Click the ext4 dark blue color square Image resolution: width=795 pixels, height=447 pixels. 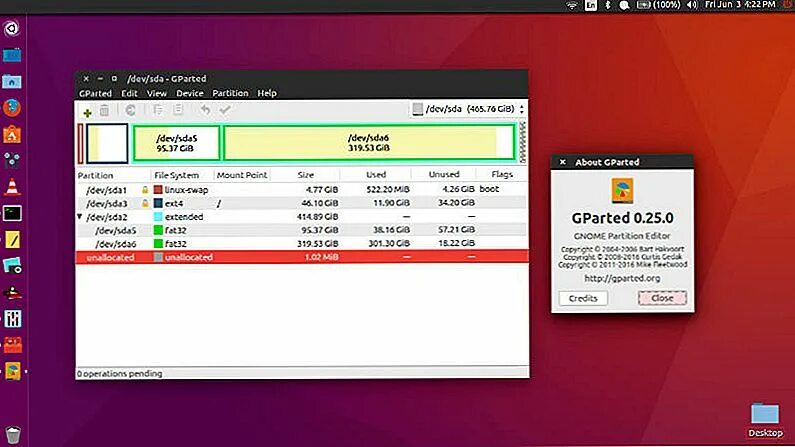pos(158,203)
